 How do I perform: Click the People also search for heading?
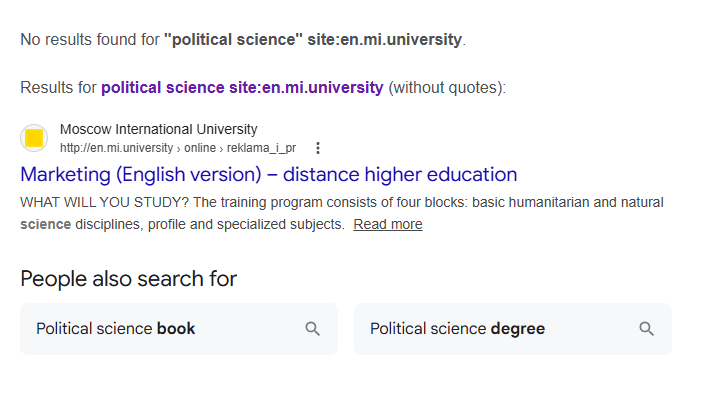click(128, 279)
